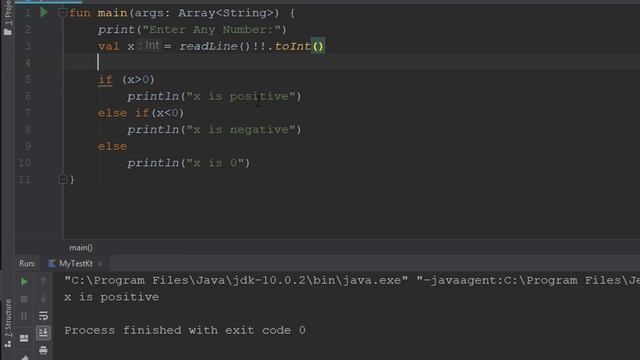Click the 'fun' keyword on line 1
Image resolution: width=640 pixels, height=360 pixels.
pyautogui.click(x=80, y=13)
